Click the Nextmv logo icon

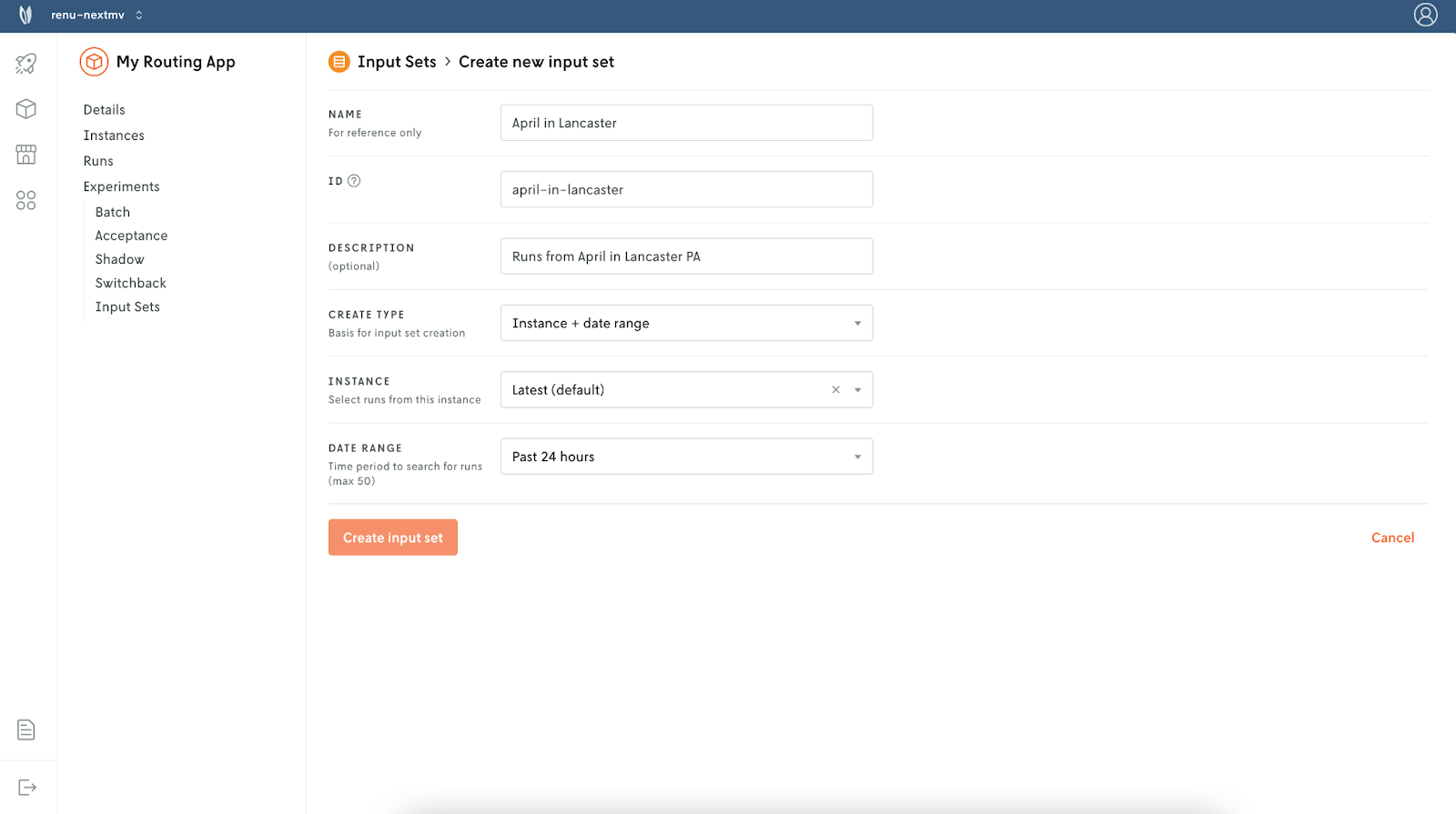click(25, 15)
